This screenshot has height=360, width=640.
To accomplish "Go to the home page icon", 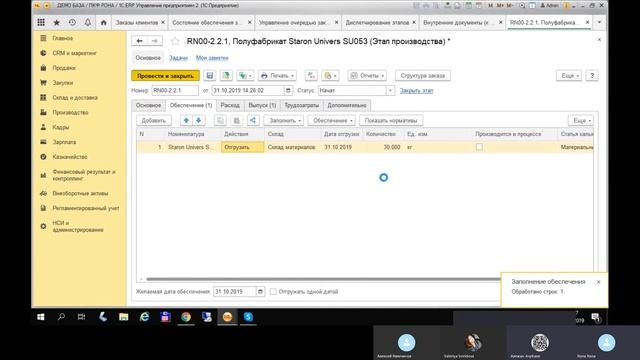I will 103,22.
